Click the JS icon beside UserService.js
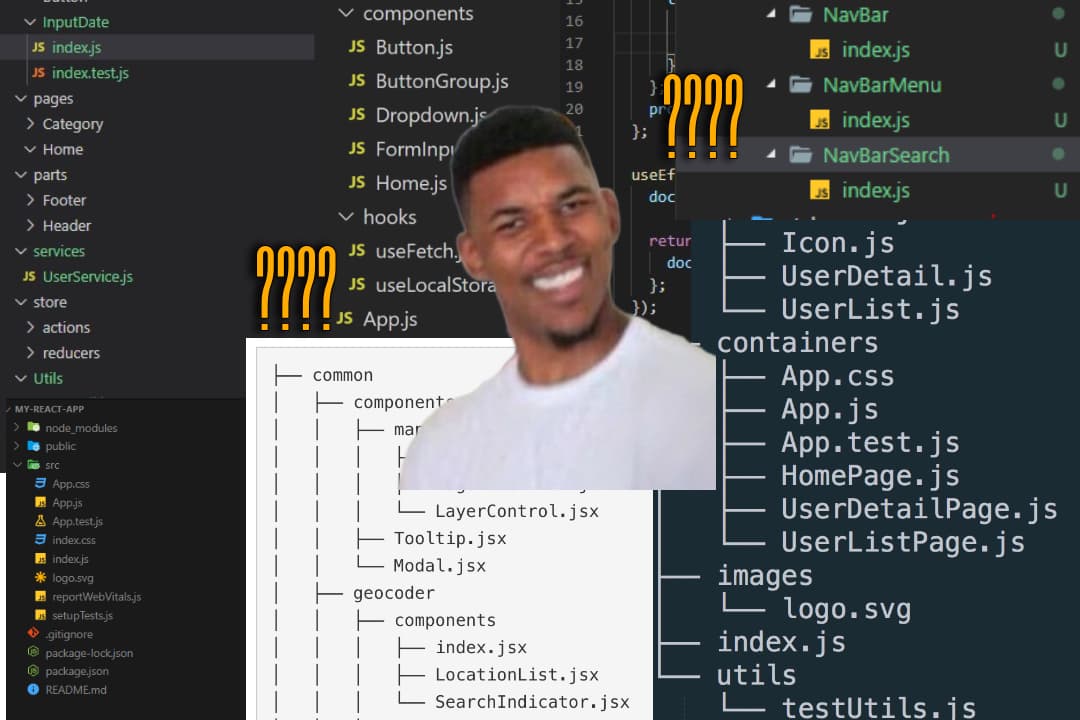The image size is (1080, 720). tap(30, 277)
